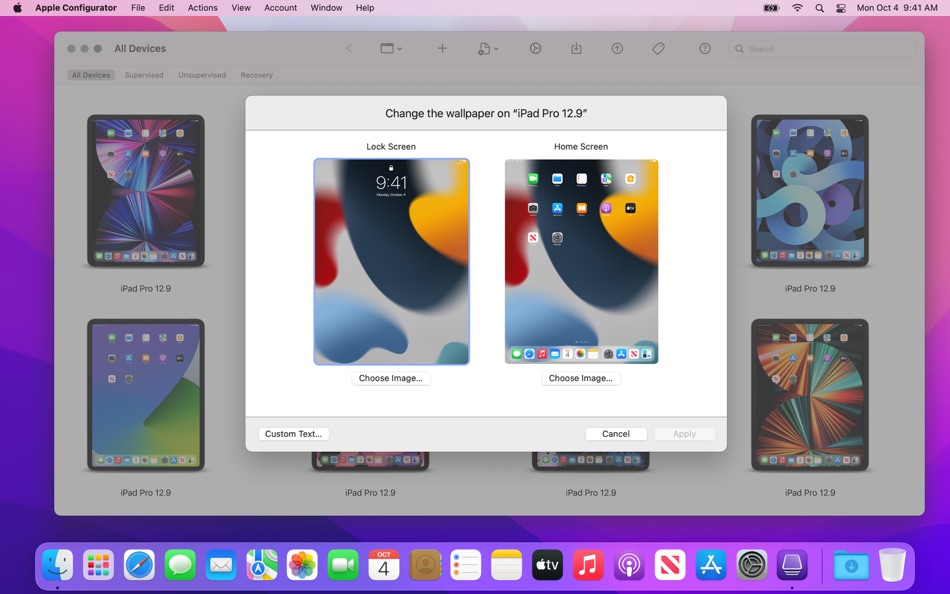This screenshot has height=594, width=950.
Task: Switch to the Recovery tab
Action: 256,75
